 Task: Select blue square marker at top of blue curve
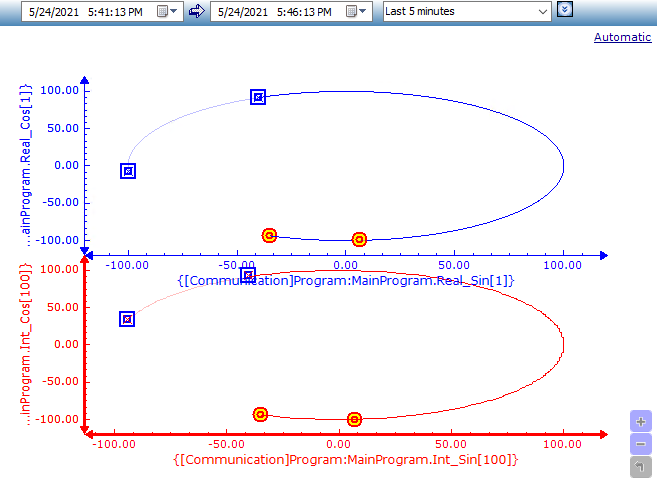(258, 97)
